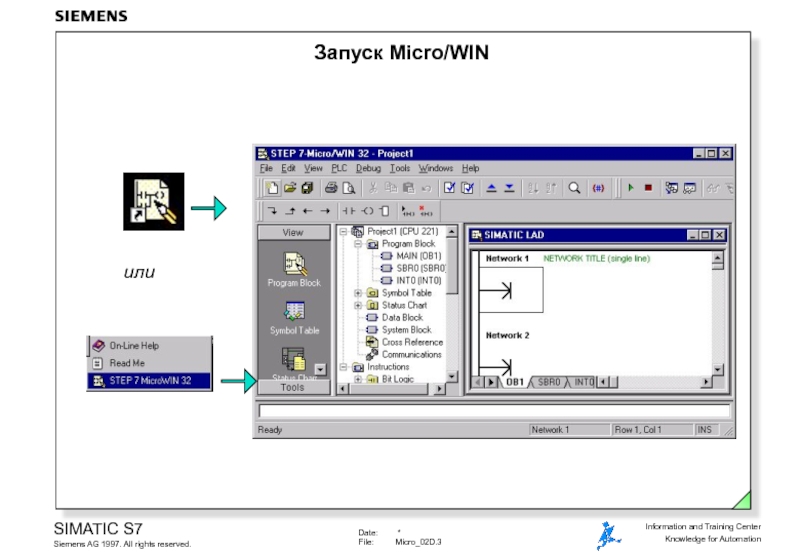The image size is (800, 554).
Task: Click the Compile checkmark icon
Action: (449, 188)
